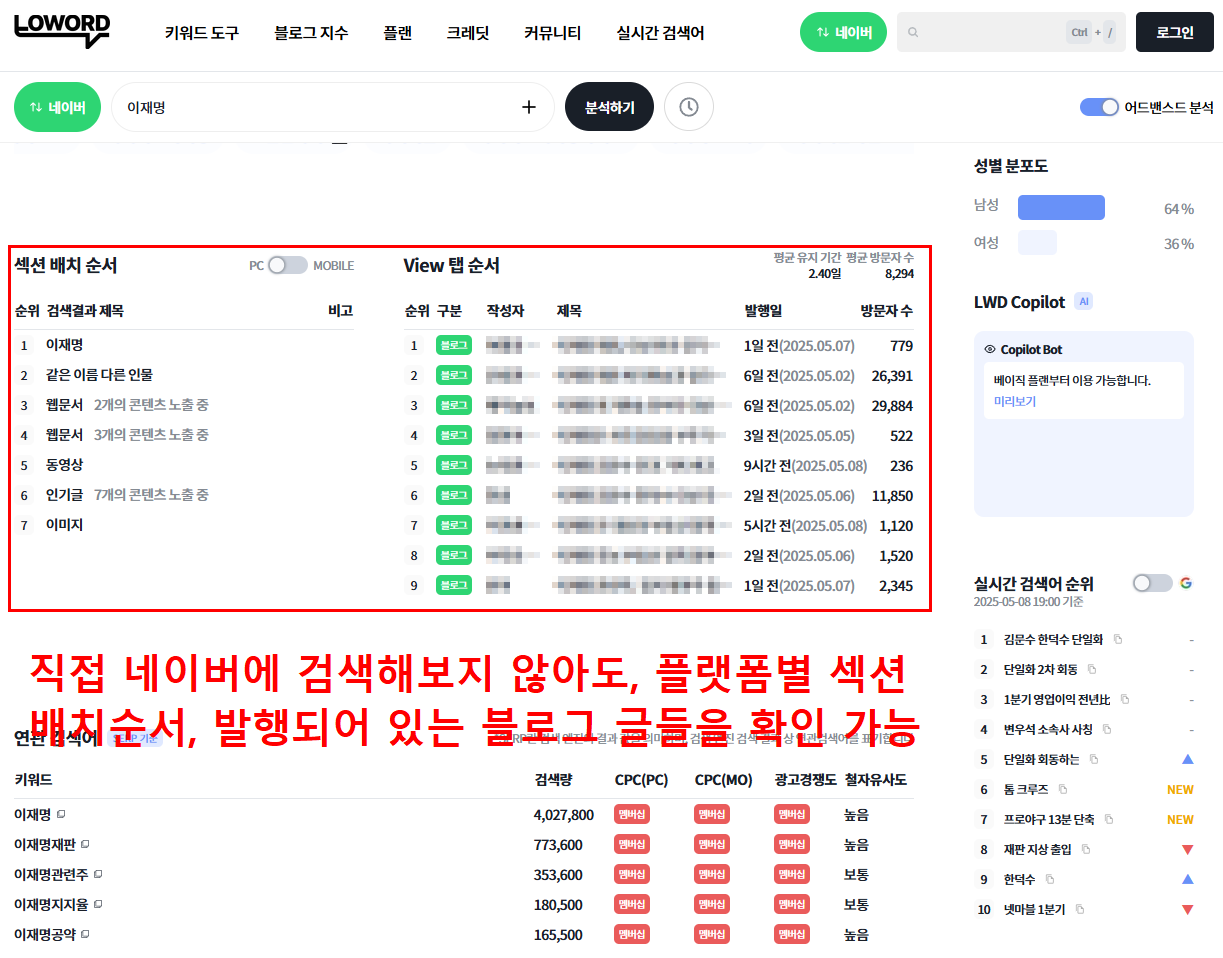
Task: Click 멤버십 badge in CPC(PC) for 이재명
Action: (x=632, y=815)
